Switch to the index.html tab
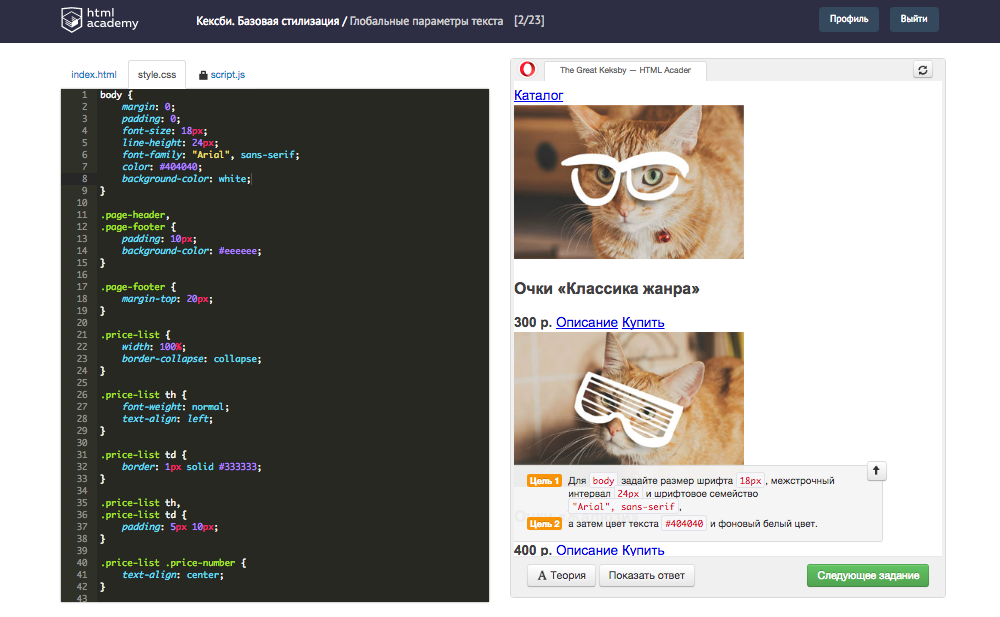 click(x=94, y=75)
